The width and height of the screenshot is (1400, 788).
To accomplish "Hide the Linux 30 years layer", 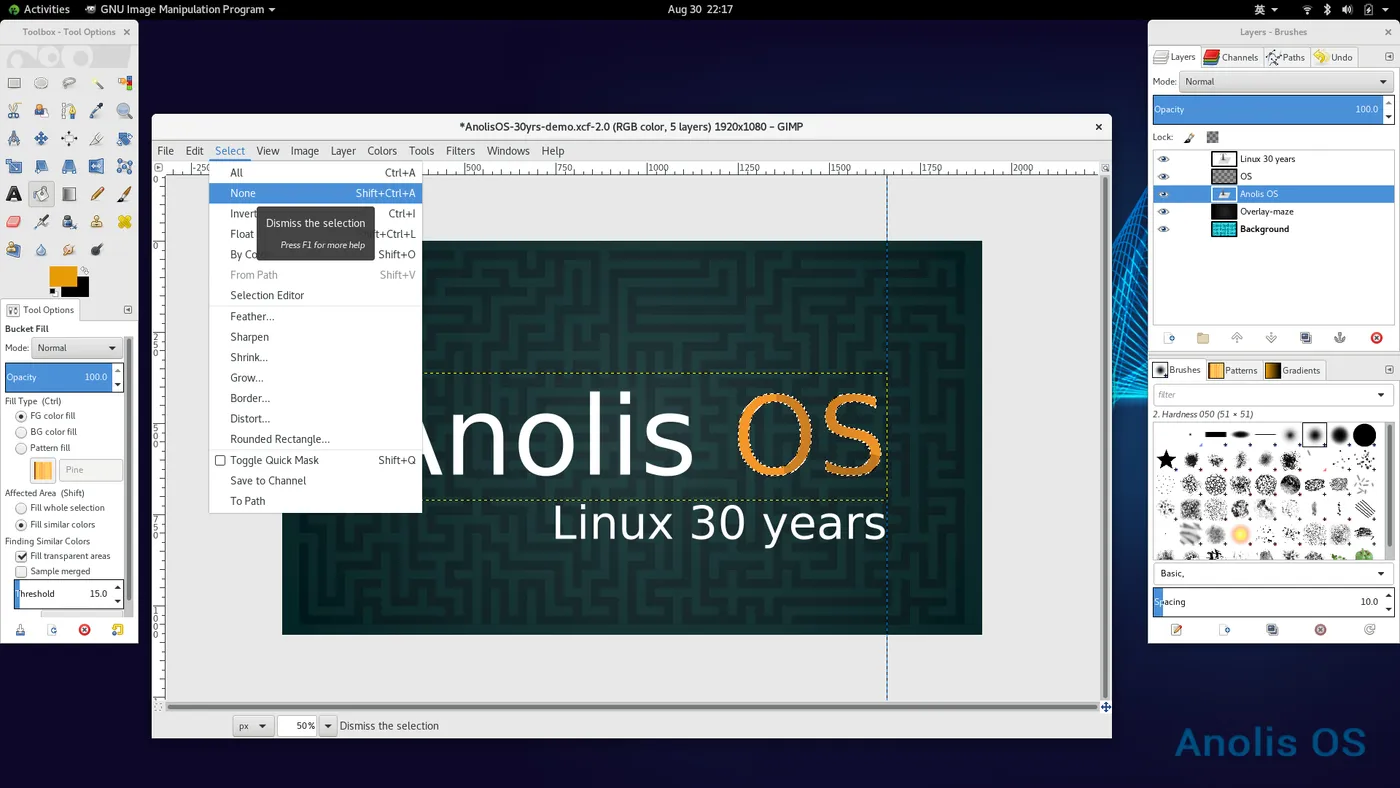I will [1163, 159].
